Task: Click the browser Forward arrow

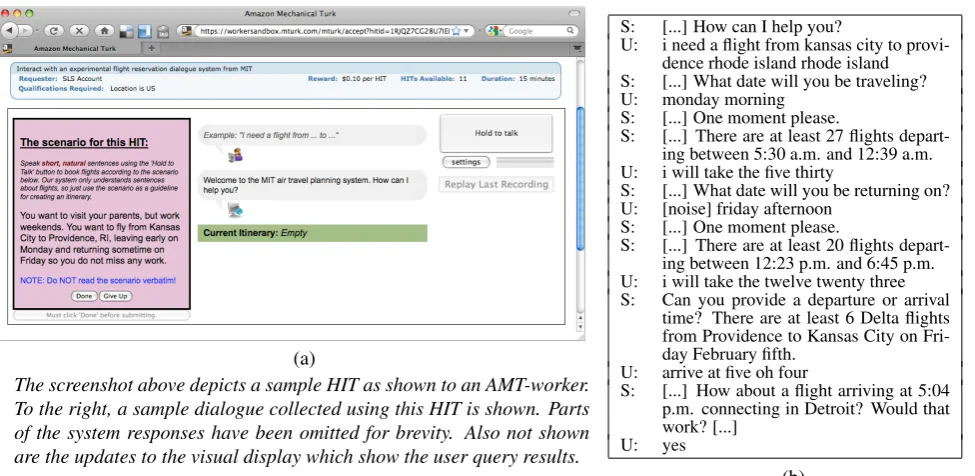Action: 26,30
